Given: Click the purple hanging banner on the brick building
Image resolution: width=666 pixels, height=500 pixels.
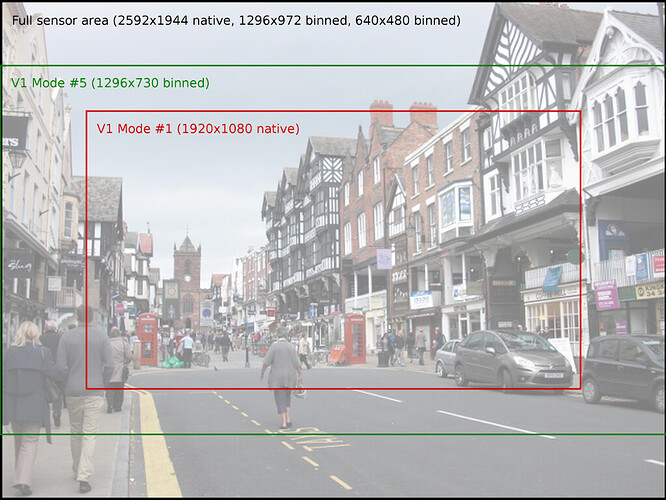Looking at the screenshot, I should coord(384,259).
